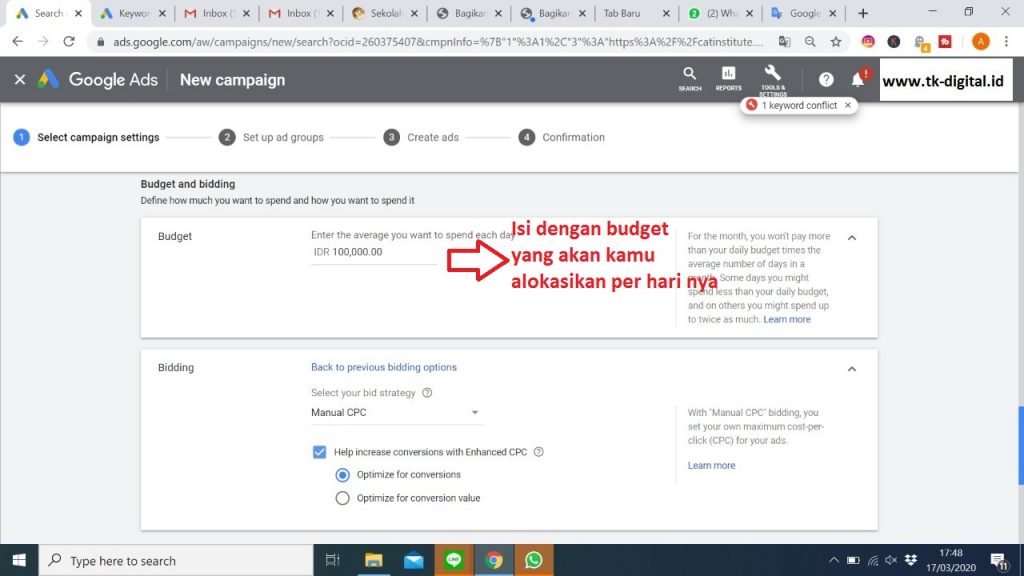Open WhatsApp from the Windows taskbar
The height and width of the screenshot is (576, 1024).
533,560
